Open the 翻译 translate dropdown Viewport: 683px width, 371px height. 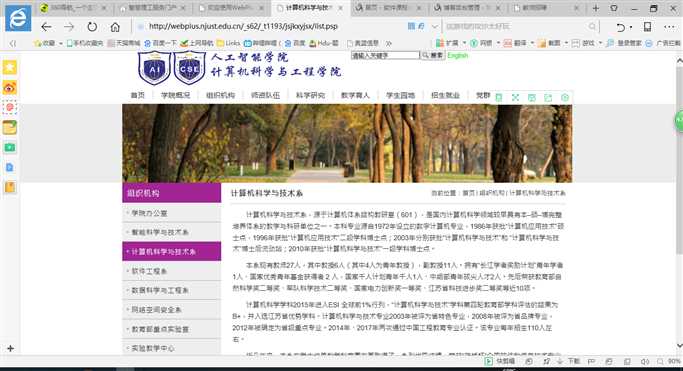point(518,43)
